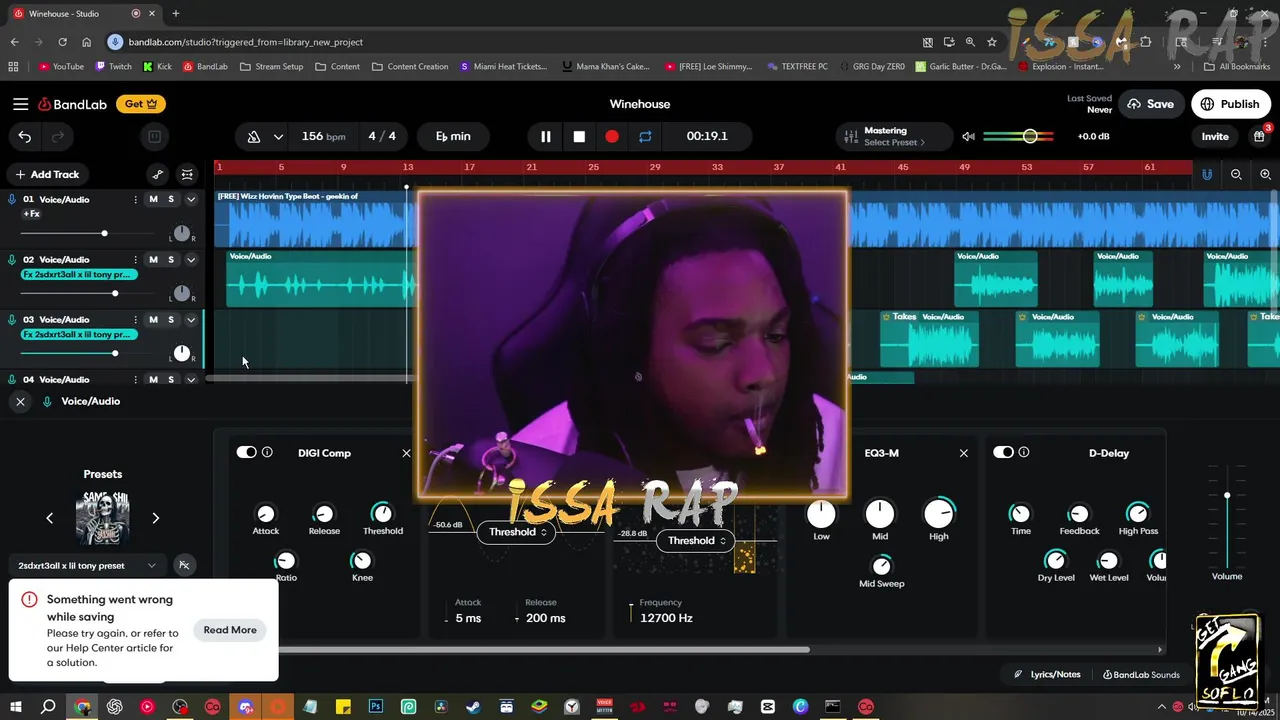The image size is (1280, 720).
Task: Click the collapse tracks icon beside automation
Action: (x=187, y=175)
